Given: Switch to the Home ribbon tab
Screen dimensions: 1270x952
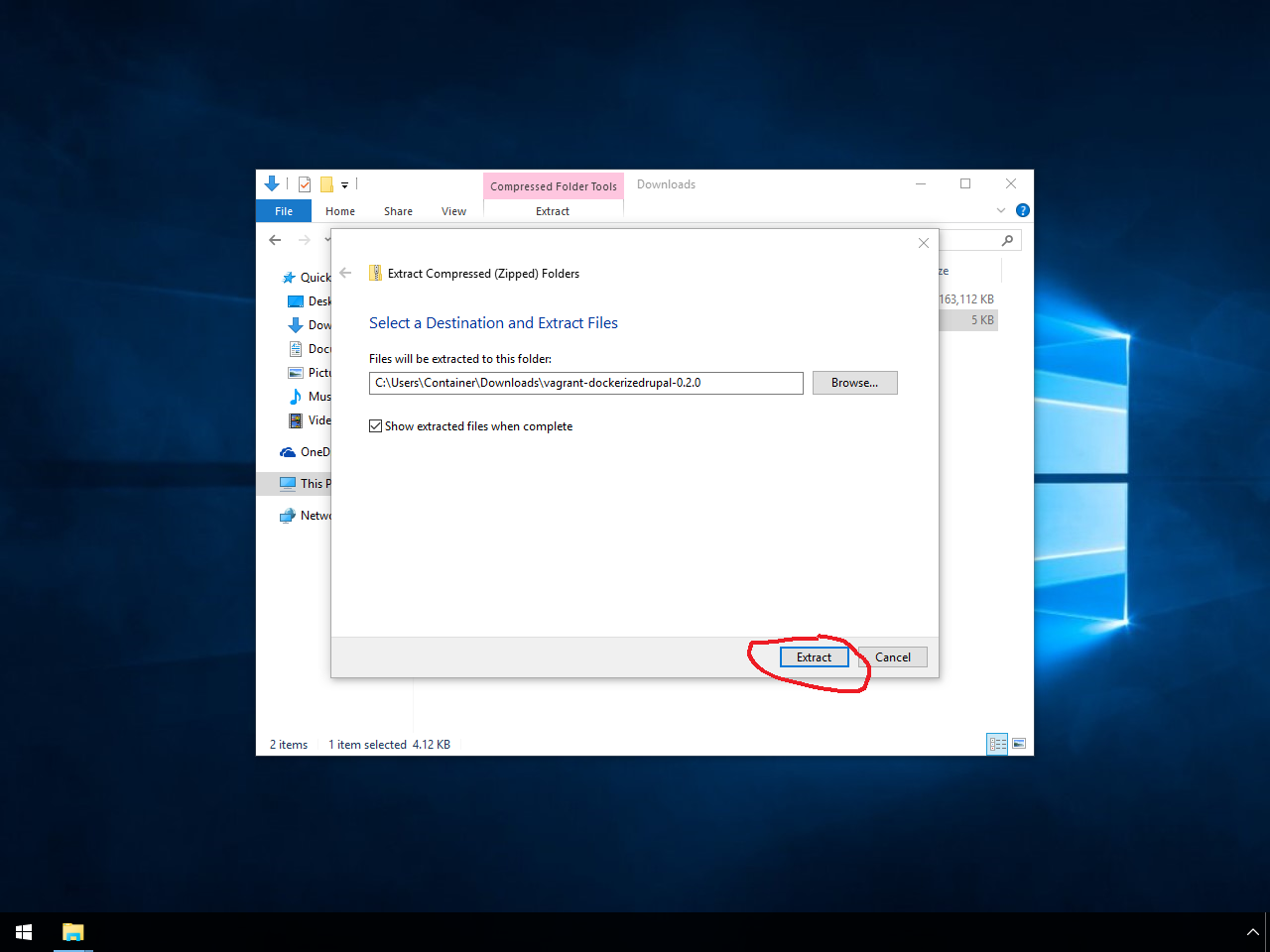Looking at the screenshot, I should tap(340, 211).
